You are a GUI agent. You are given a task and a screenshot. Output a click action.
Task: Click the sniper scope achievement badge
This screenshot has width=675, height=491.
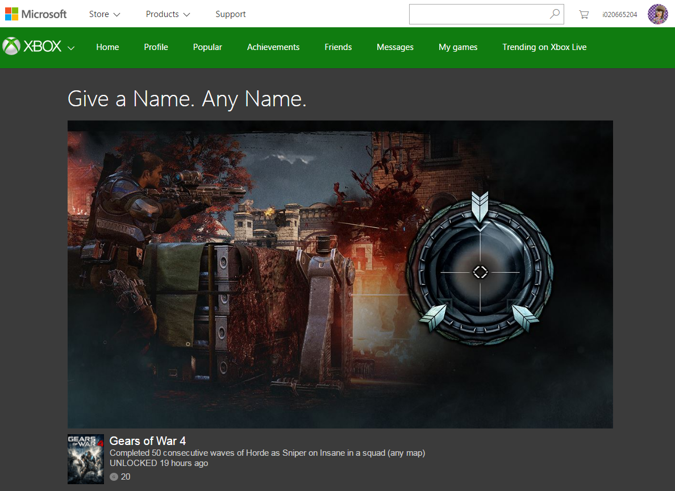pyautogui.click(x=480, y=269)
